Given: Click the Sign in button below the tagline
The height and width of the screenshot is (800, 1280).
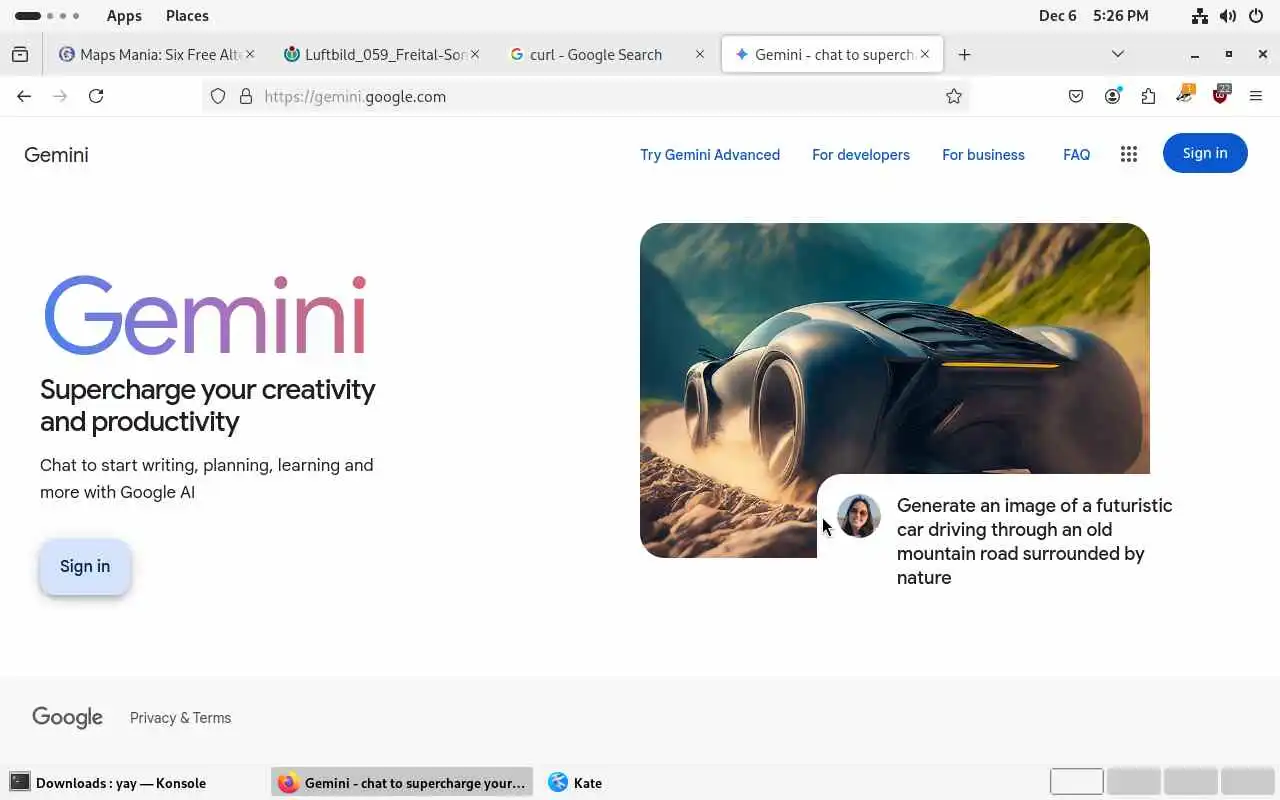Looking at the screenshot, I should pyautogui.click(x=85, y=567).
